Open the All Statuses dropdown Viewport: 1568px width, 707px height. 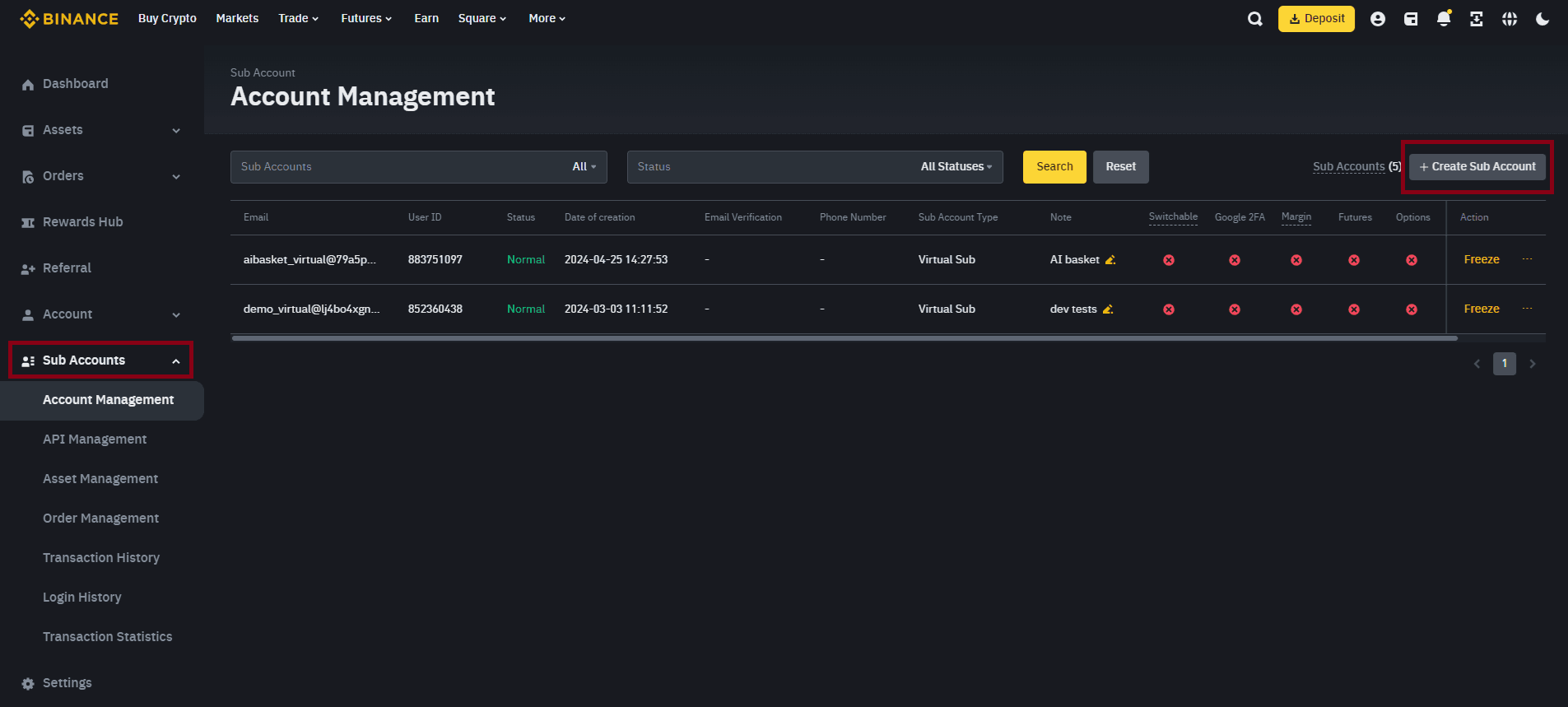pos(956,167)
